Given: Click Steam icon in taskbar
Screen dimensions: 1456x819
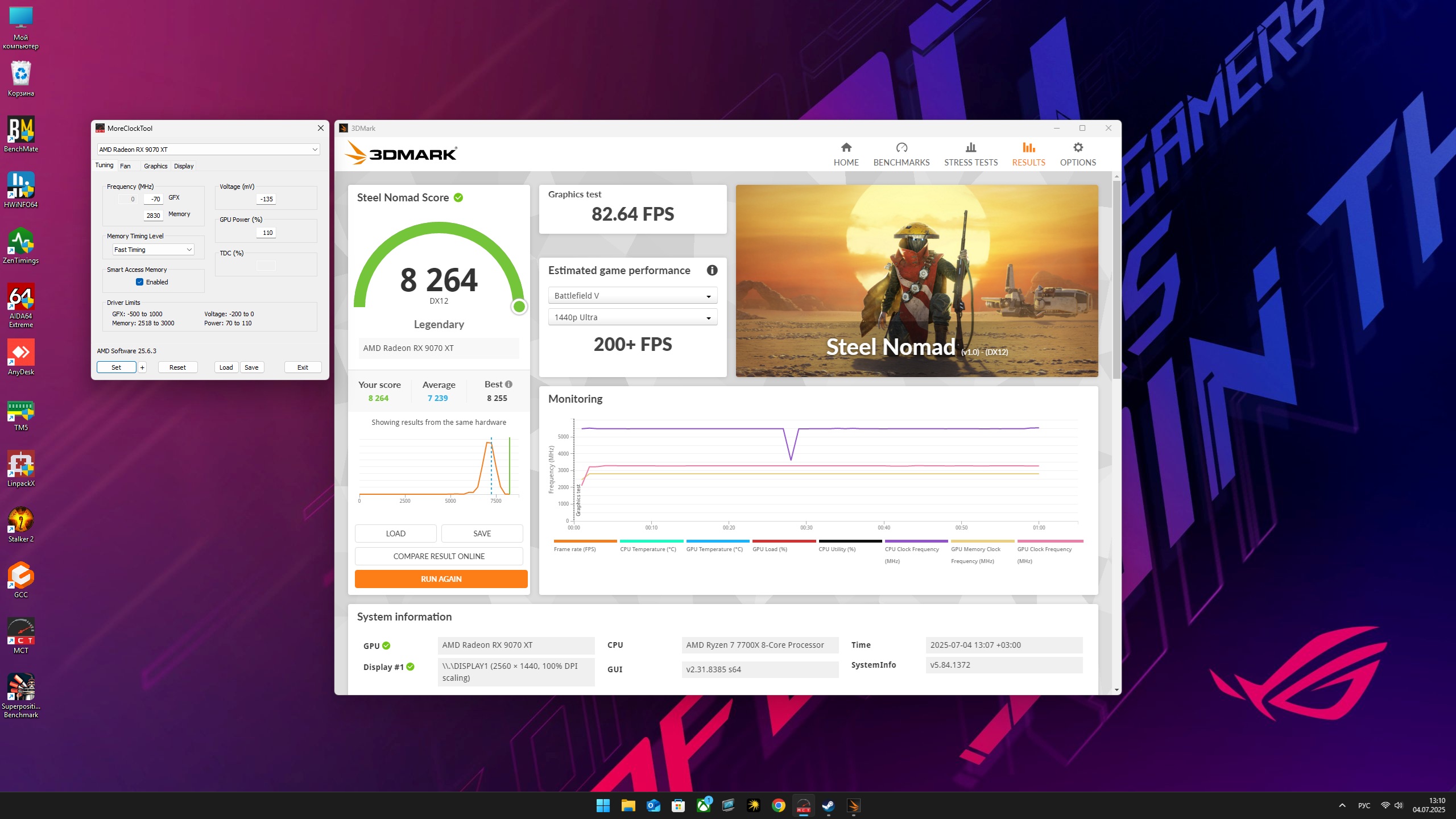Looking at the screenshot, I should pos(828,805).
